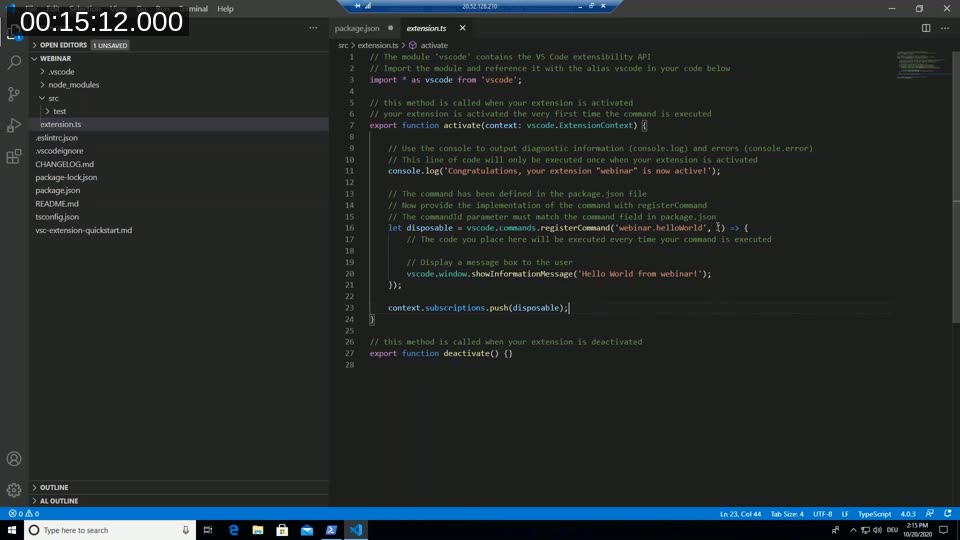Open the Extensions view
The height and width of the screenshot is (540, 960).
(x=14, y=156)
